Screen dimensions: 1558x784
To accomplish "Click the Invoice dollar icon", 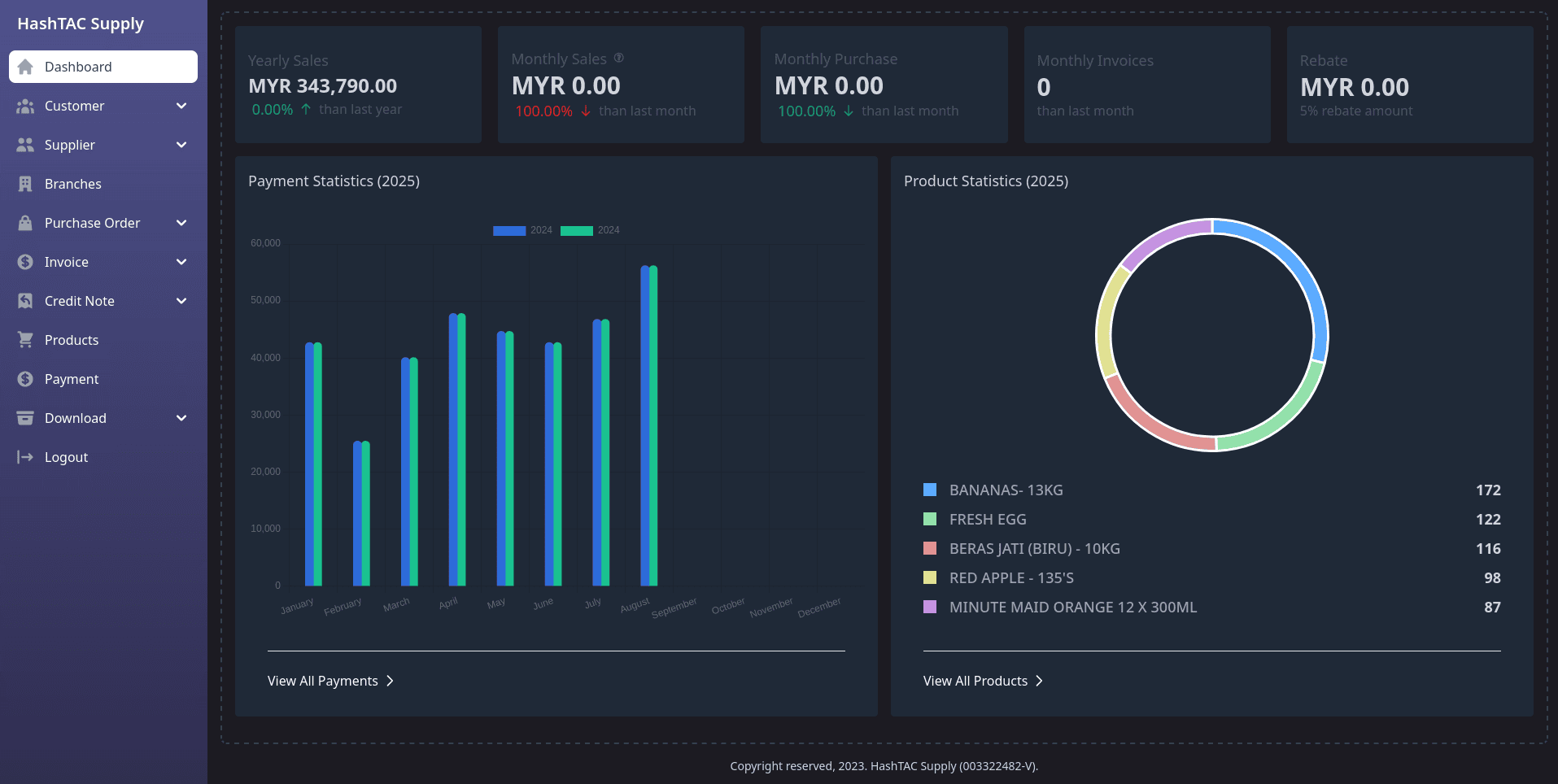I will [x=25, y=262].
